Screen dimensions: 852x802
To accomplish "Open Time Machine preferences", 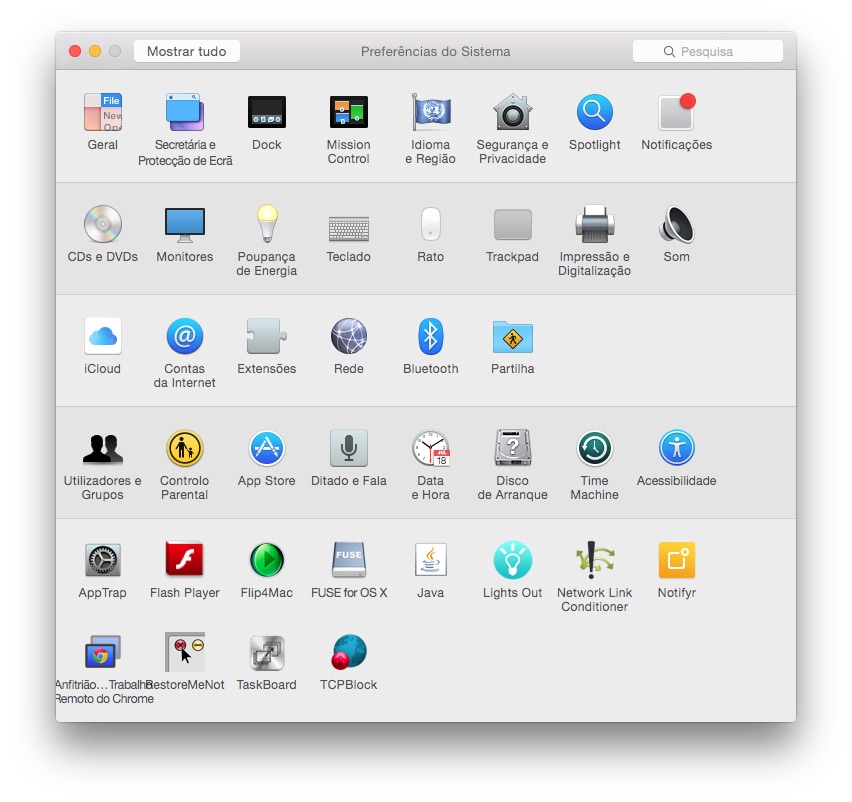I will (594, 448).
